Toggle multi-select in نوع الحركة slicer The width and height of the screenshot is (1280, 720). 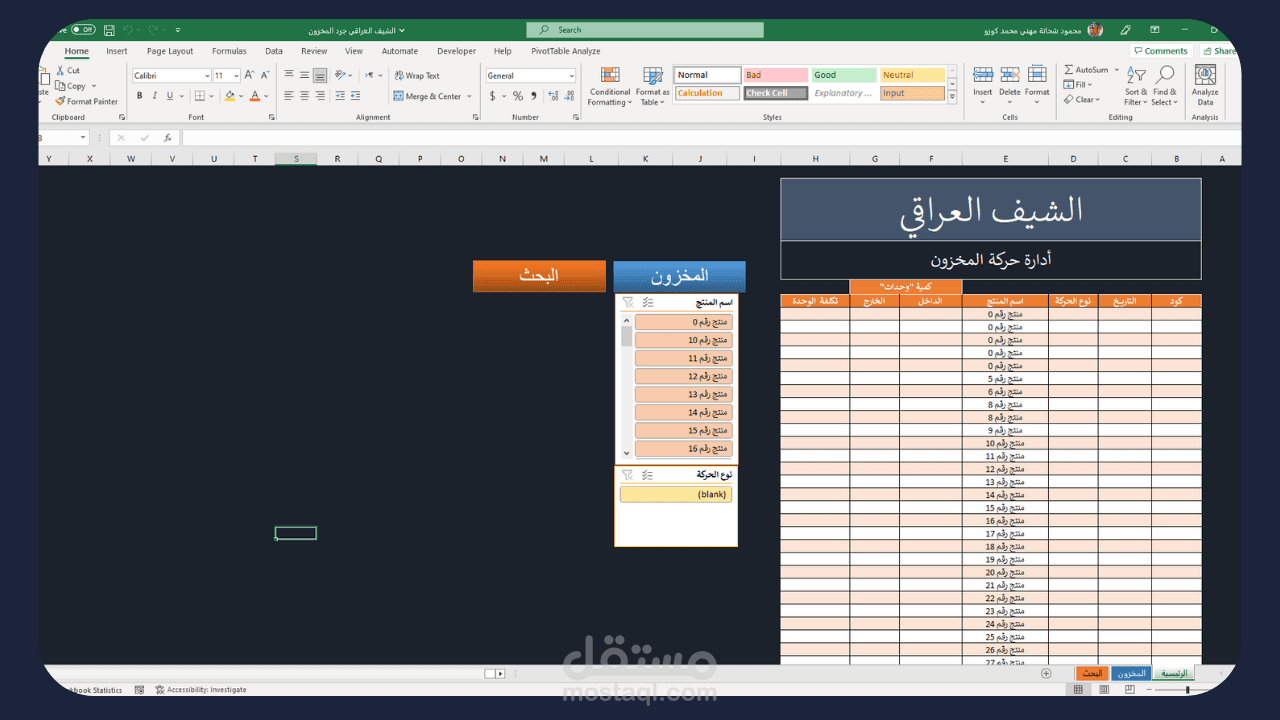(648, 475)
